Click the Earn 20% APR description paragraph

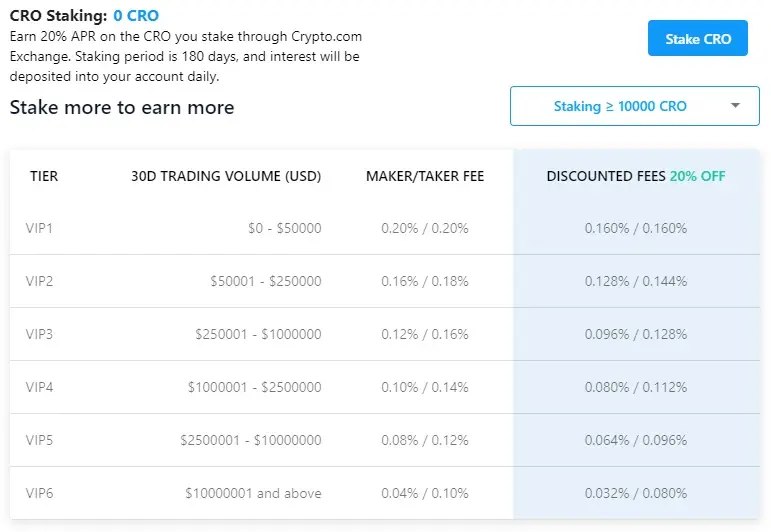pos(186,57)
